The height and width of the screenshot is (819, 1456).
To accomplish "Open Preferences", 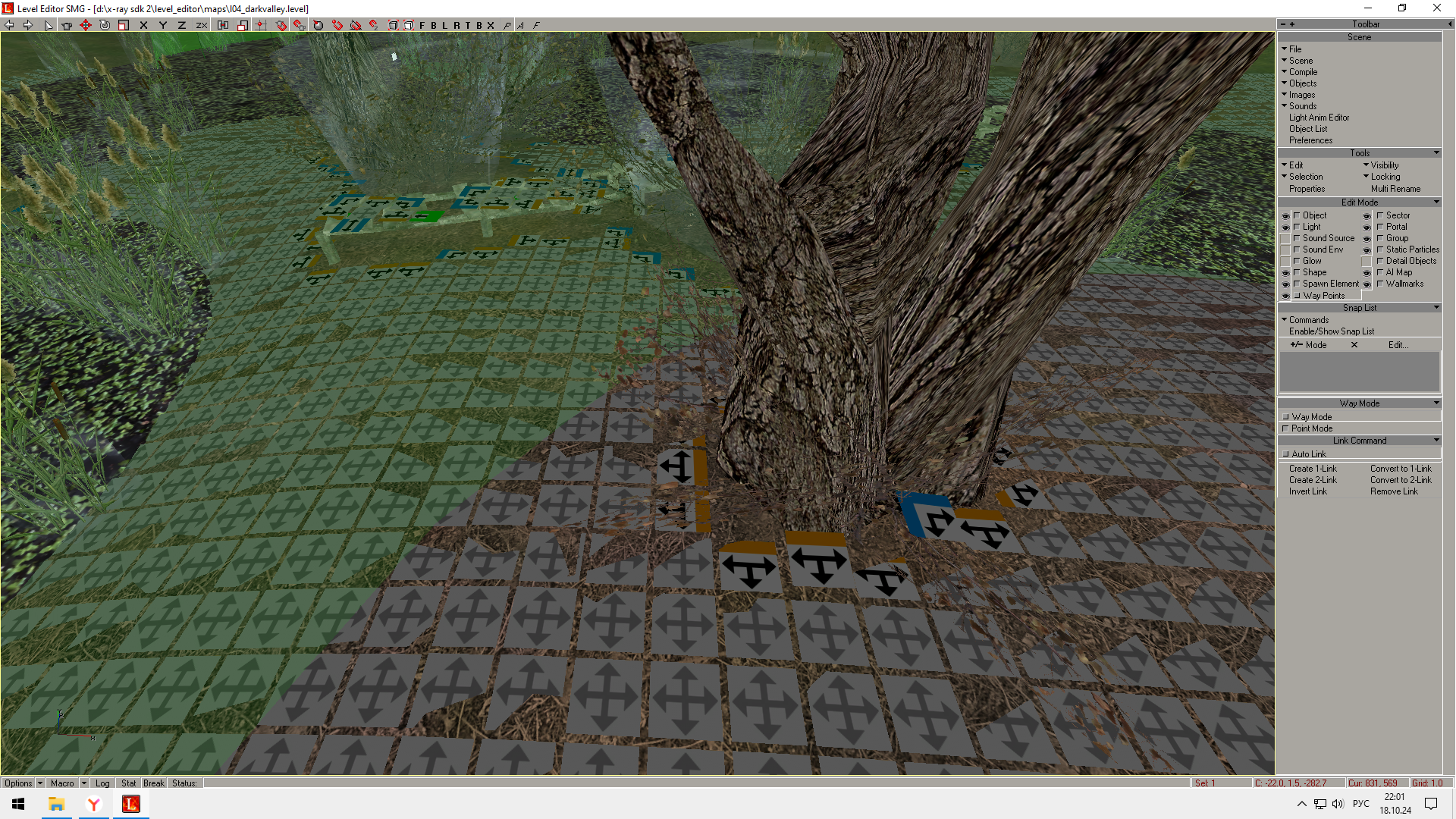I will coord(1310,140).
